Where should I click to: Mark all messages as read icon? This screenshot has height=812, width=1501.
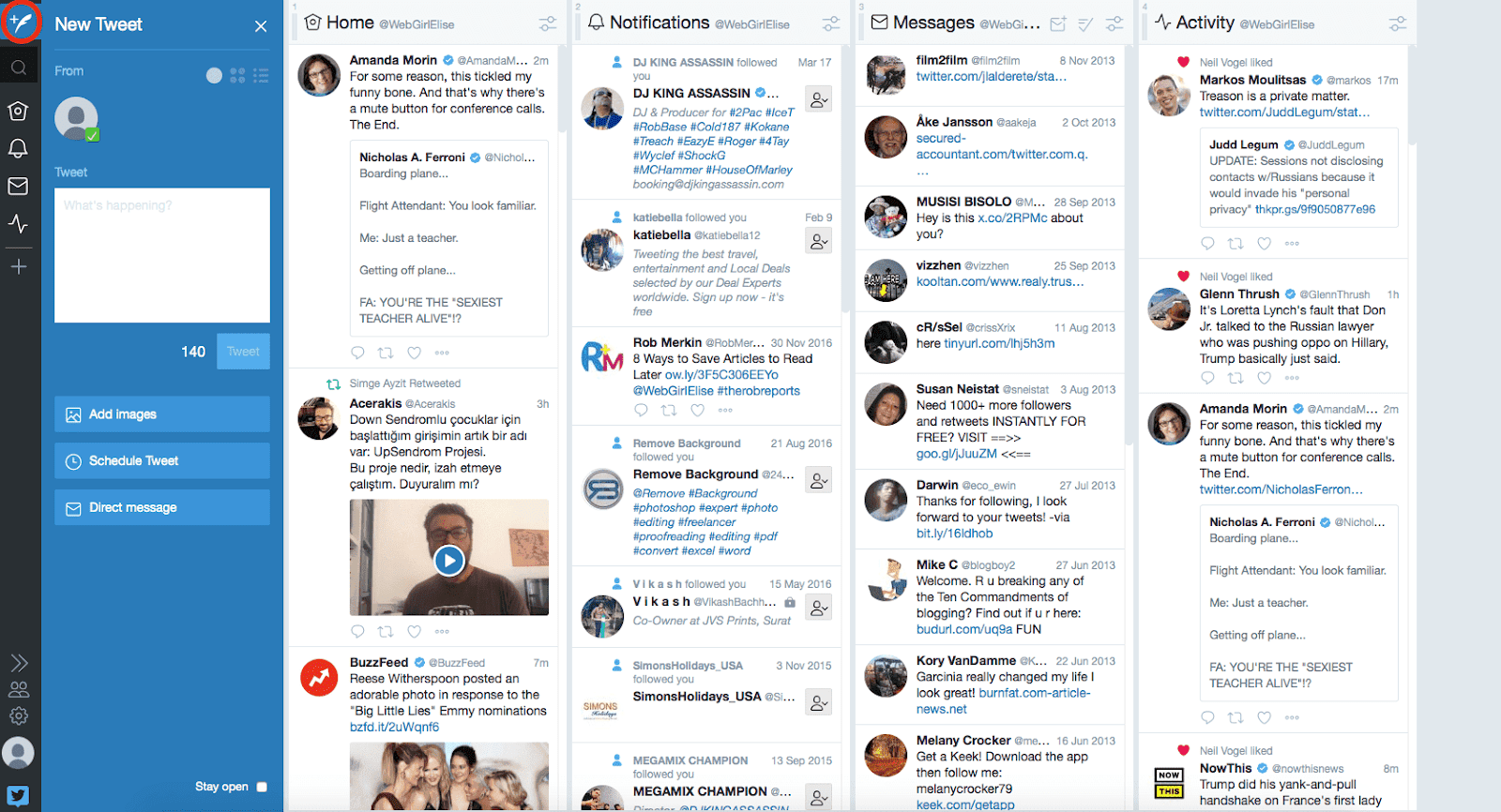pos(1085,23)
